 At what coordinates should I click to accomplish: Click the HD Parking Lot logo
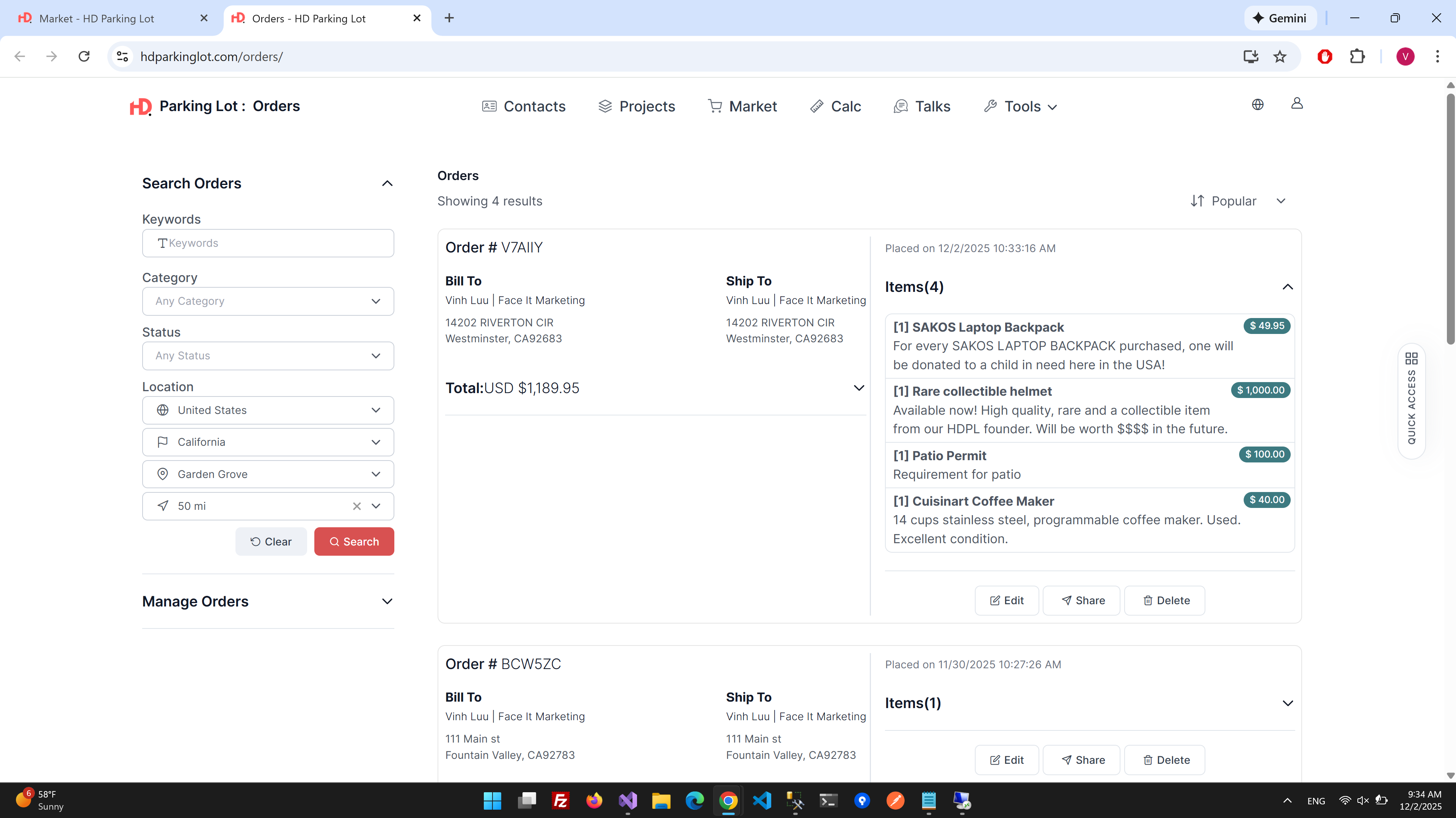tap(140, 106)
